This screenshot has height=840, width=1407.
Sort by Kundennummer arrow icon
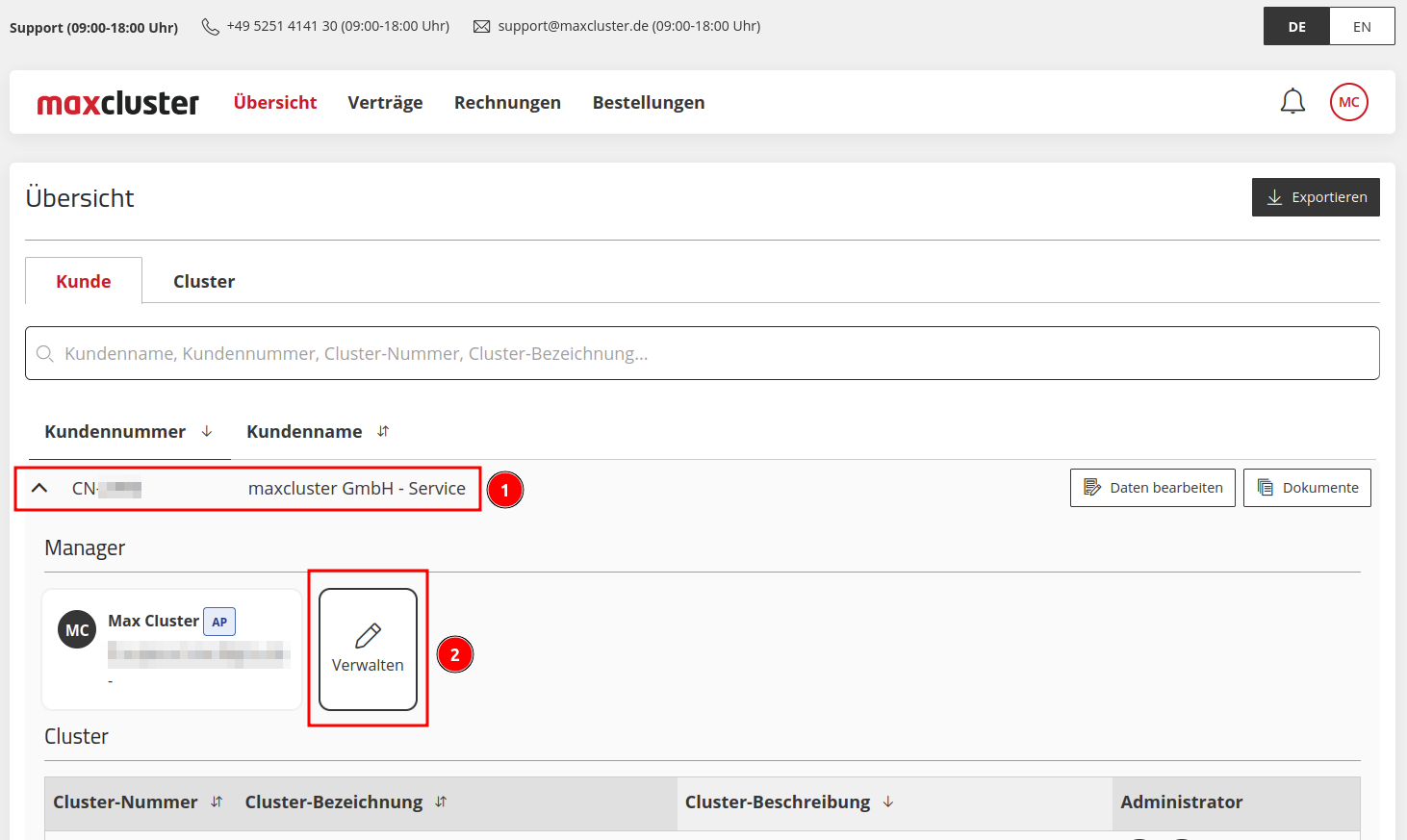coord(207,431)
